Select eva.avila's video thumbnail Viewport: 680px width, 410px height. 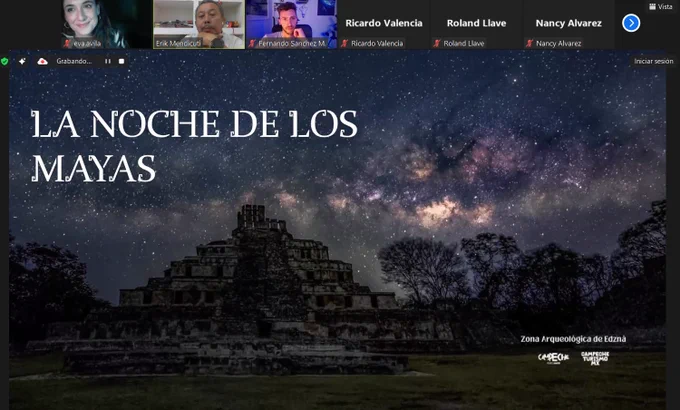point(106,24)
